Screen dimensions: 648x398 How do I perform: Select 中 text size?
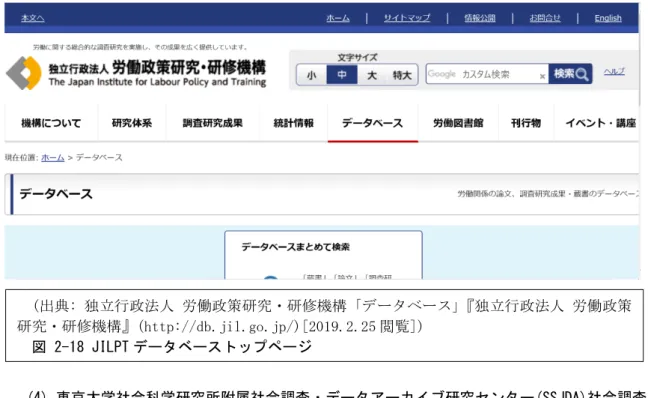(x=342, y=75)
